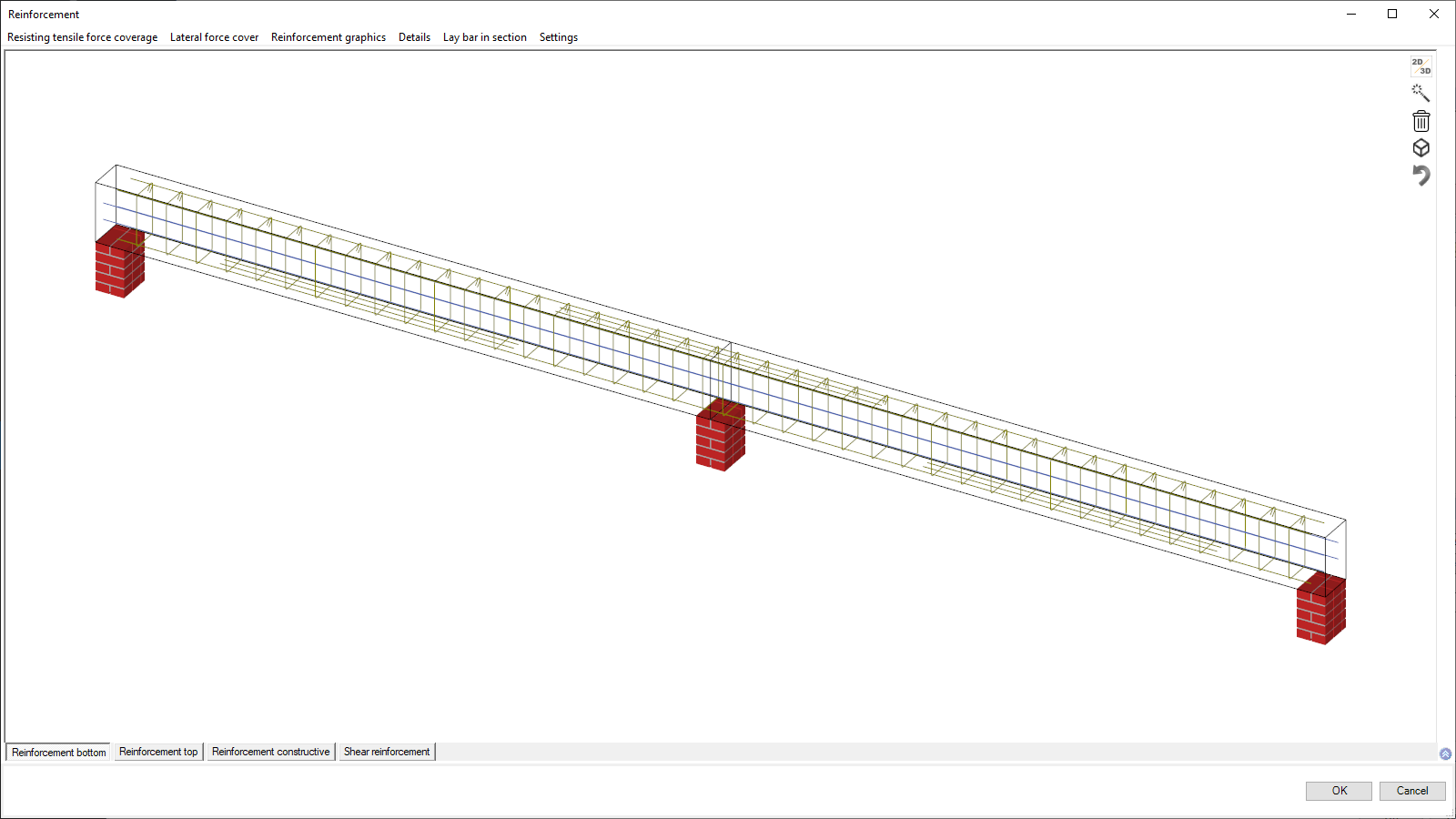This screenshot has width=1456, height=819.
Task: Open the Lateral force cover menu
Action: (214, 37)
